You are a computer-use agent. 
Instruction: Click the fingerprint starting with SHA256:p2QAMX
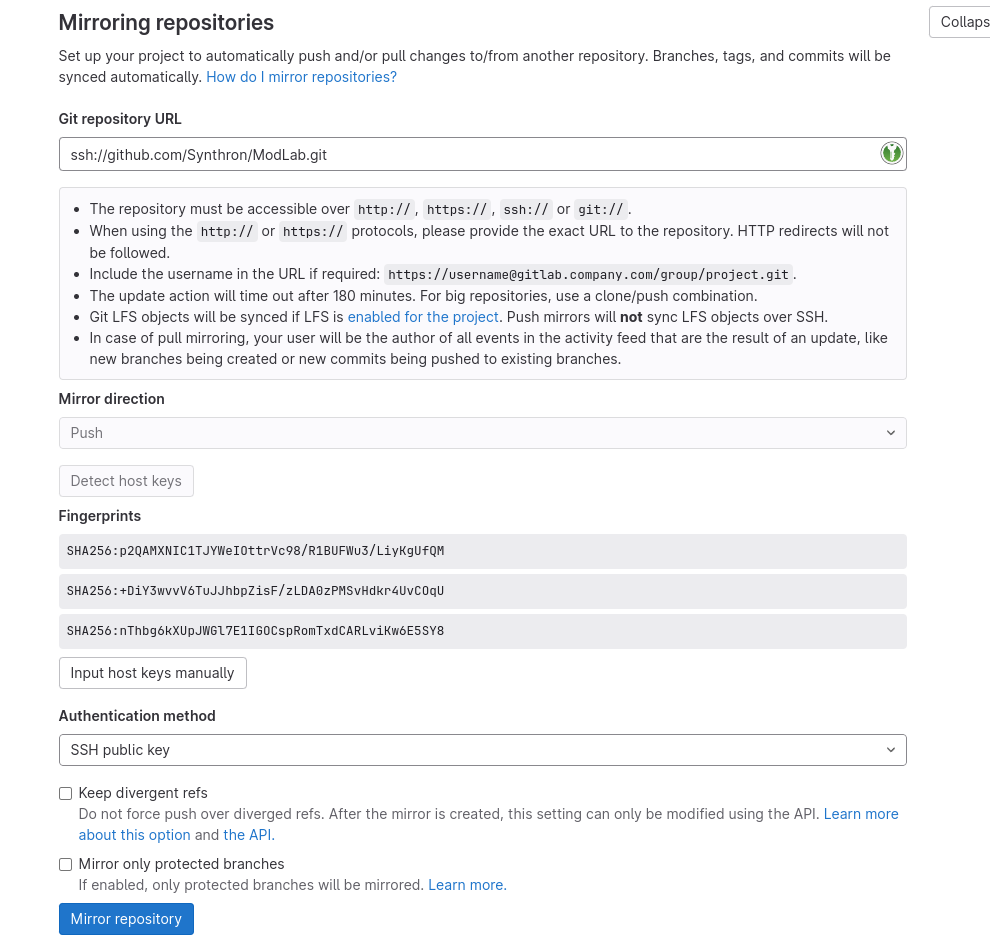click(256, 551)
